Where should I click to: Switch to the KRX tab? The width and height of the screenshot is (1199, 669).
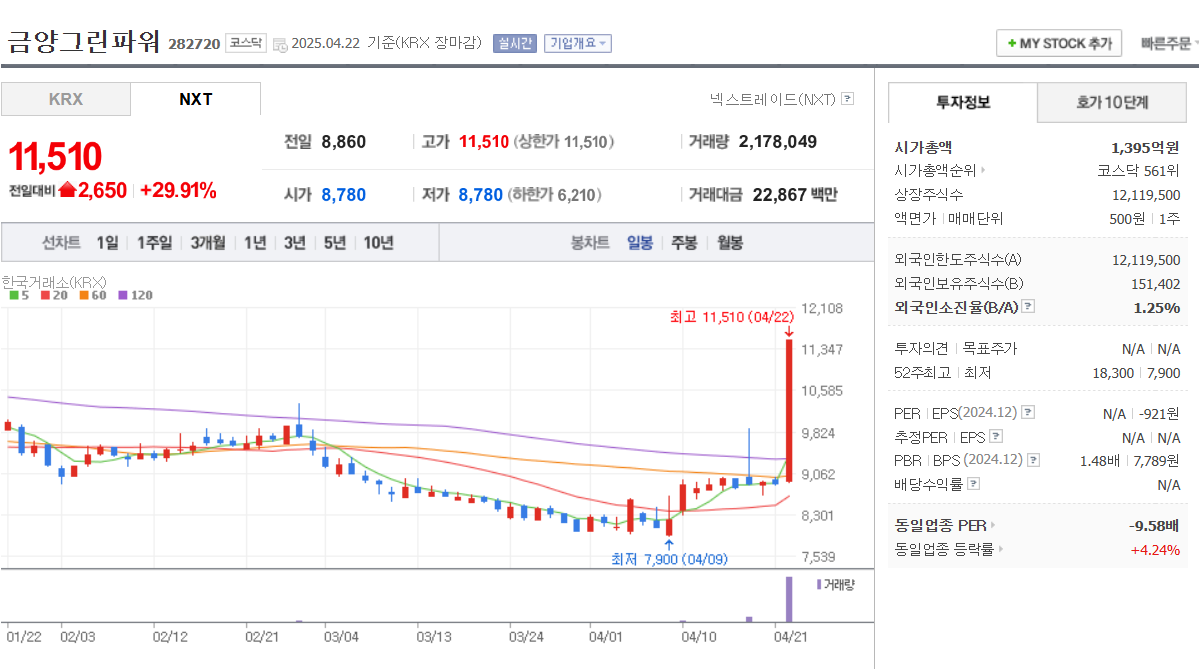65,100
